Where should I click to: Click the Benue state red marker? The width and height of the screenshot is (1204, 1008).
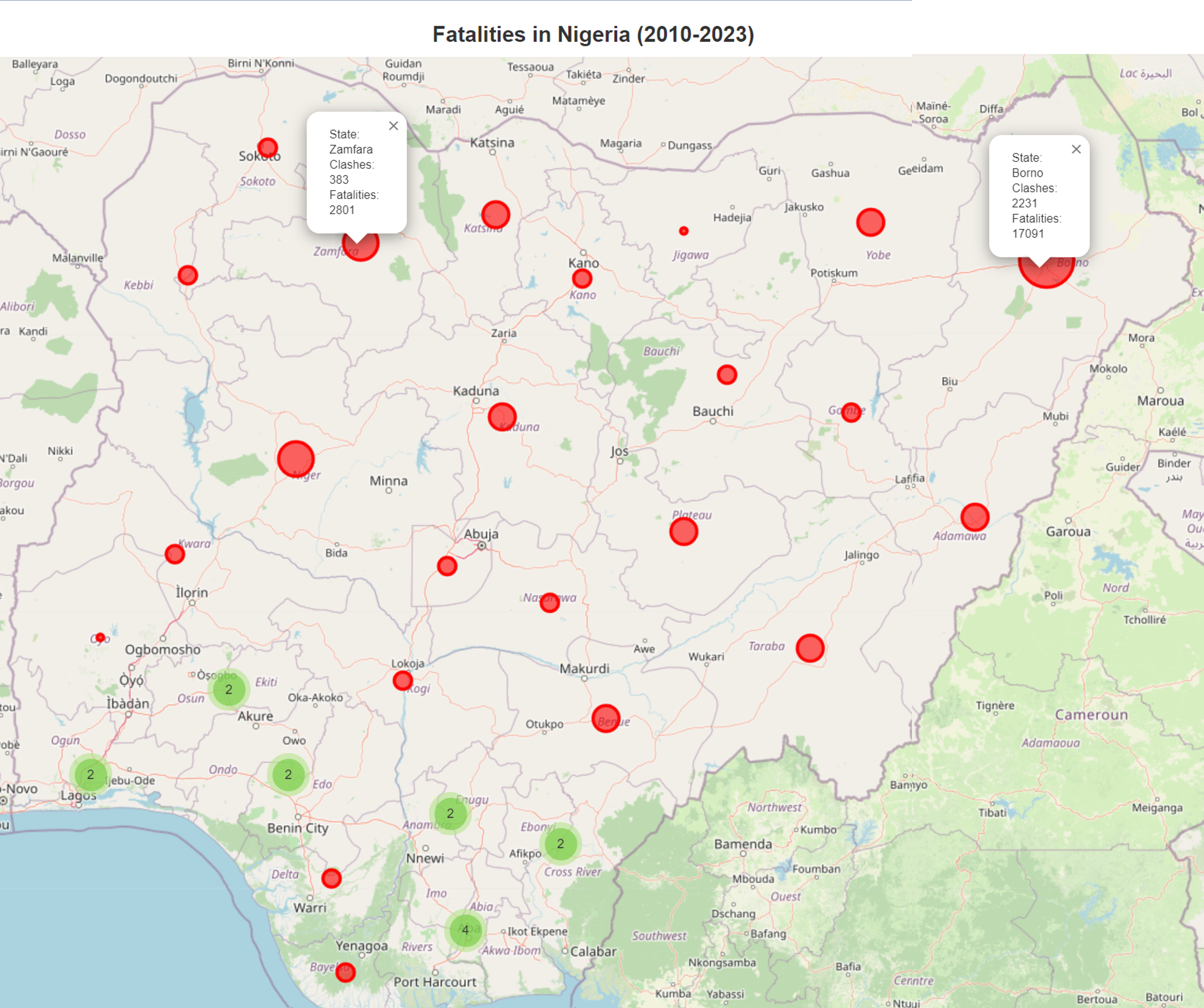click(x=605, y=719)
